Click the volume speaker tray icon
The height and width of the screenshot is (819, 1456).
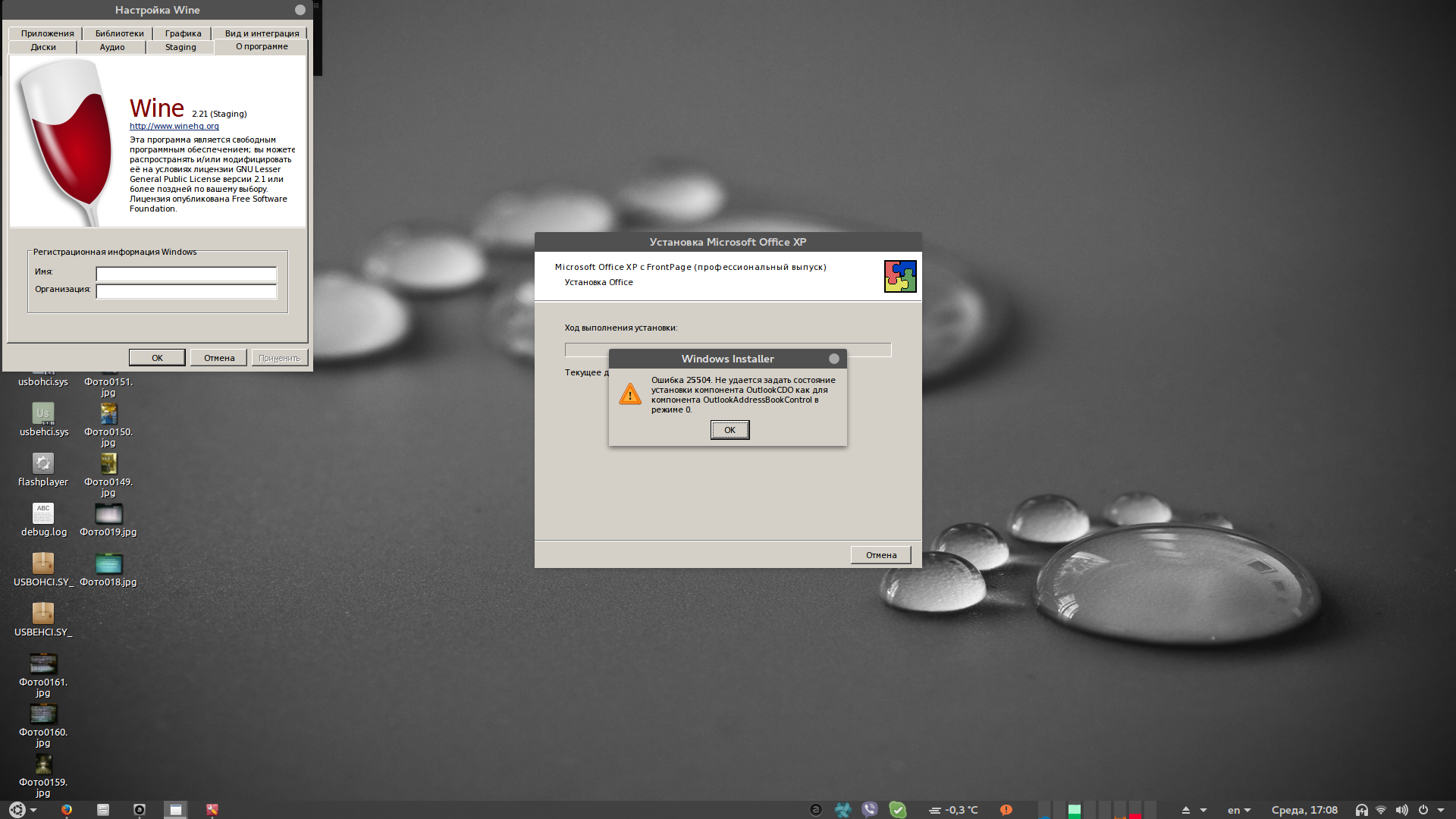coord(1401,810)
